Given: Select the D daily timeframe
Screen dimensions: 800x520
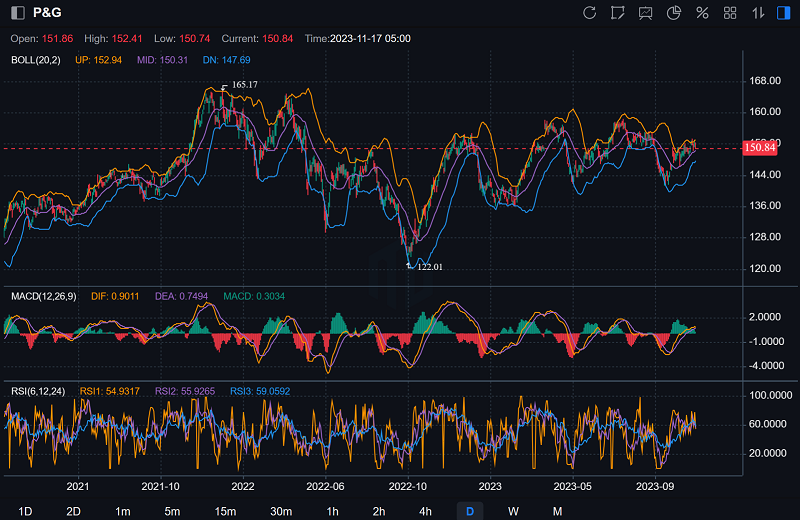Looking at the screenshot, I should 469,511.
